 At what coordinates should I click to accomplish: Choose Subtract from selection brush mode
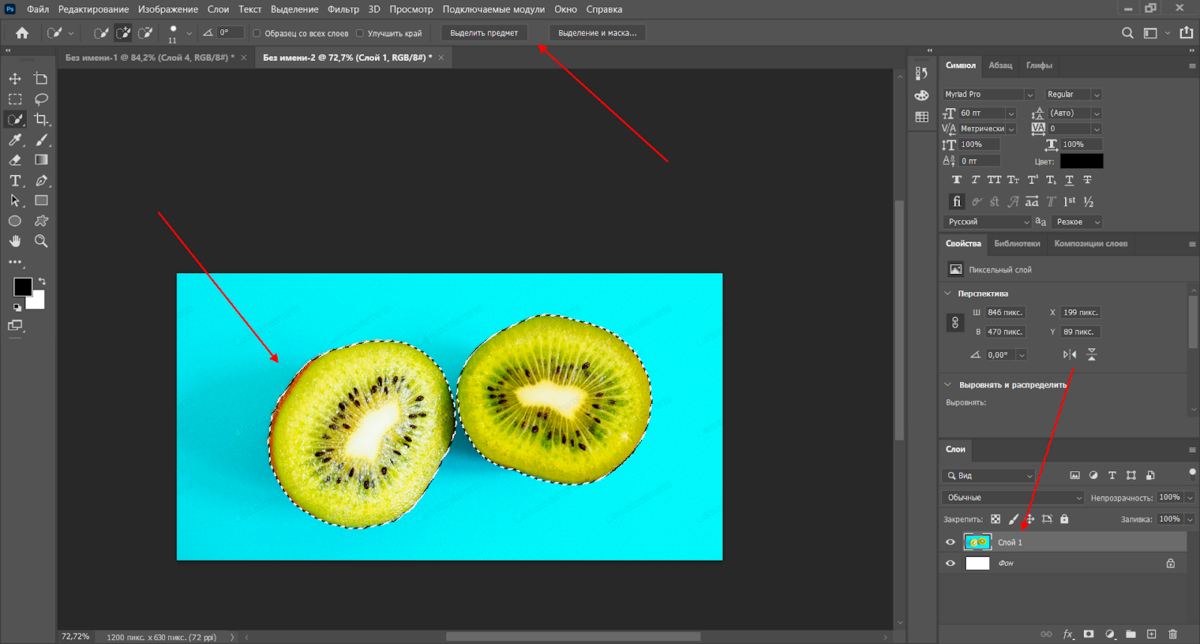146,33
